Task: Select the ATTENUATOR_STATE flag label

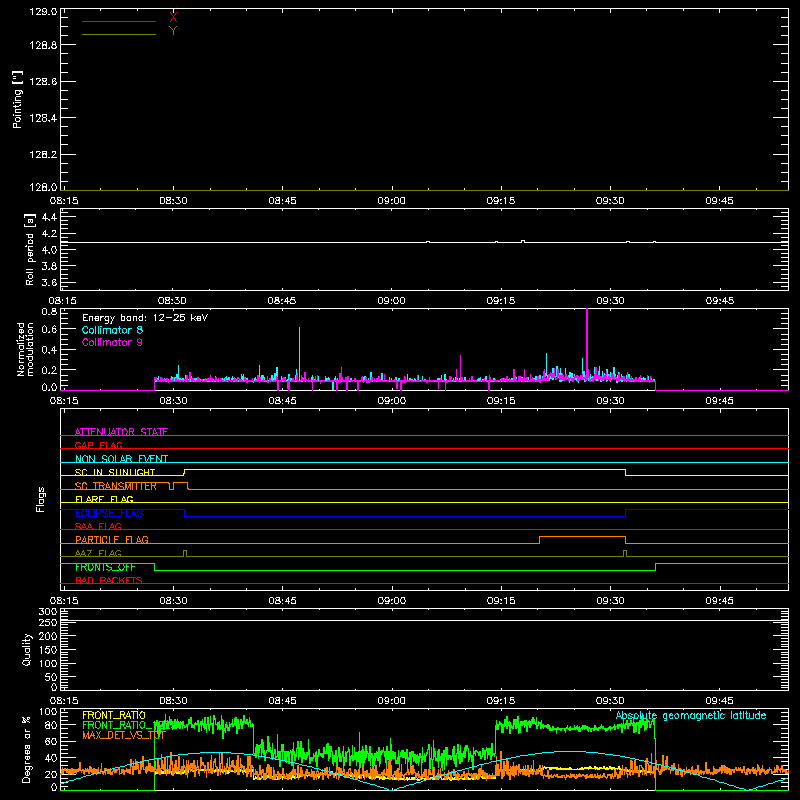Action: tap(121, 432)
